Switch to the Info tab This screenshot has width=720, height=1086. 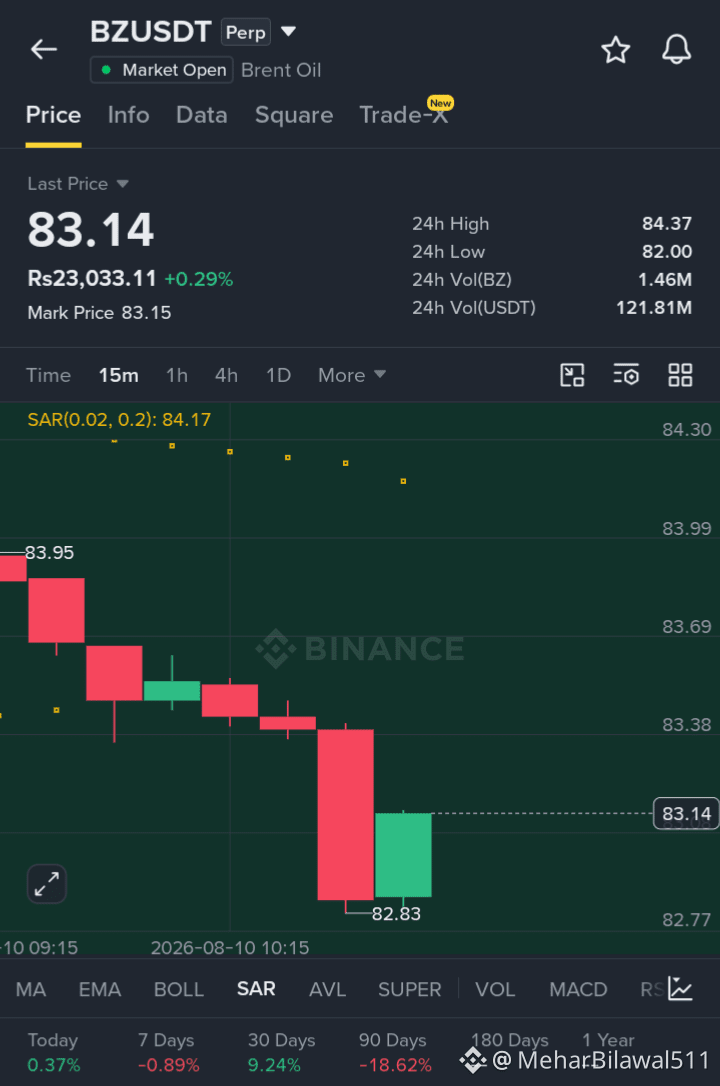tap(128, 115)
